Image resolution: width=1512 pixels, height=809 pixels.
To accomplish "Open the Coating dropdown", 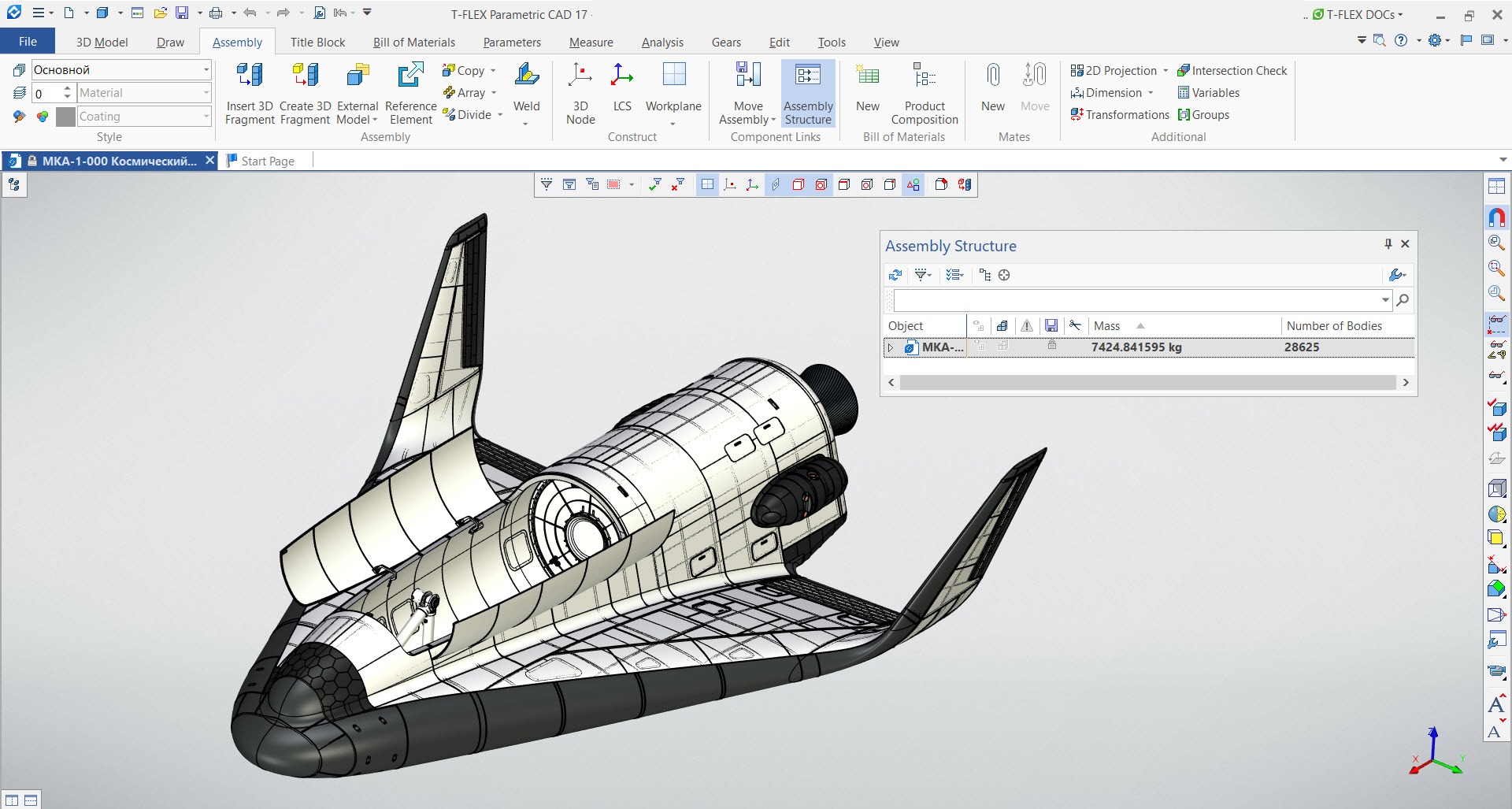I will click(x=206, y=117).
